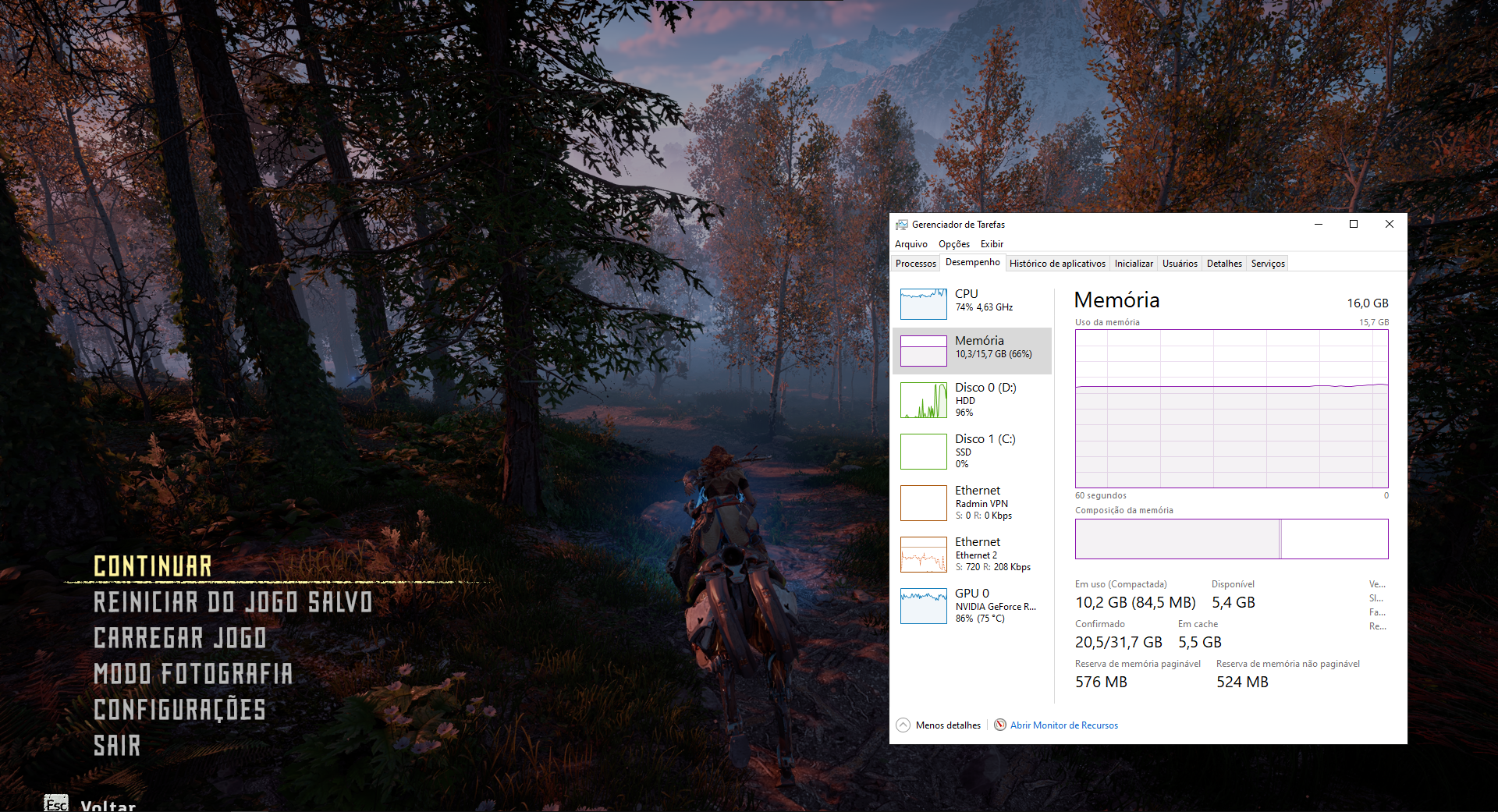This screenshot has height=812, width=1498.
Task: Click the Esc key icon in game
Action: click(56, 803)
